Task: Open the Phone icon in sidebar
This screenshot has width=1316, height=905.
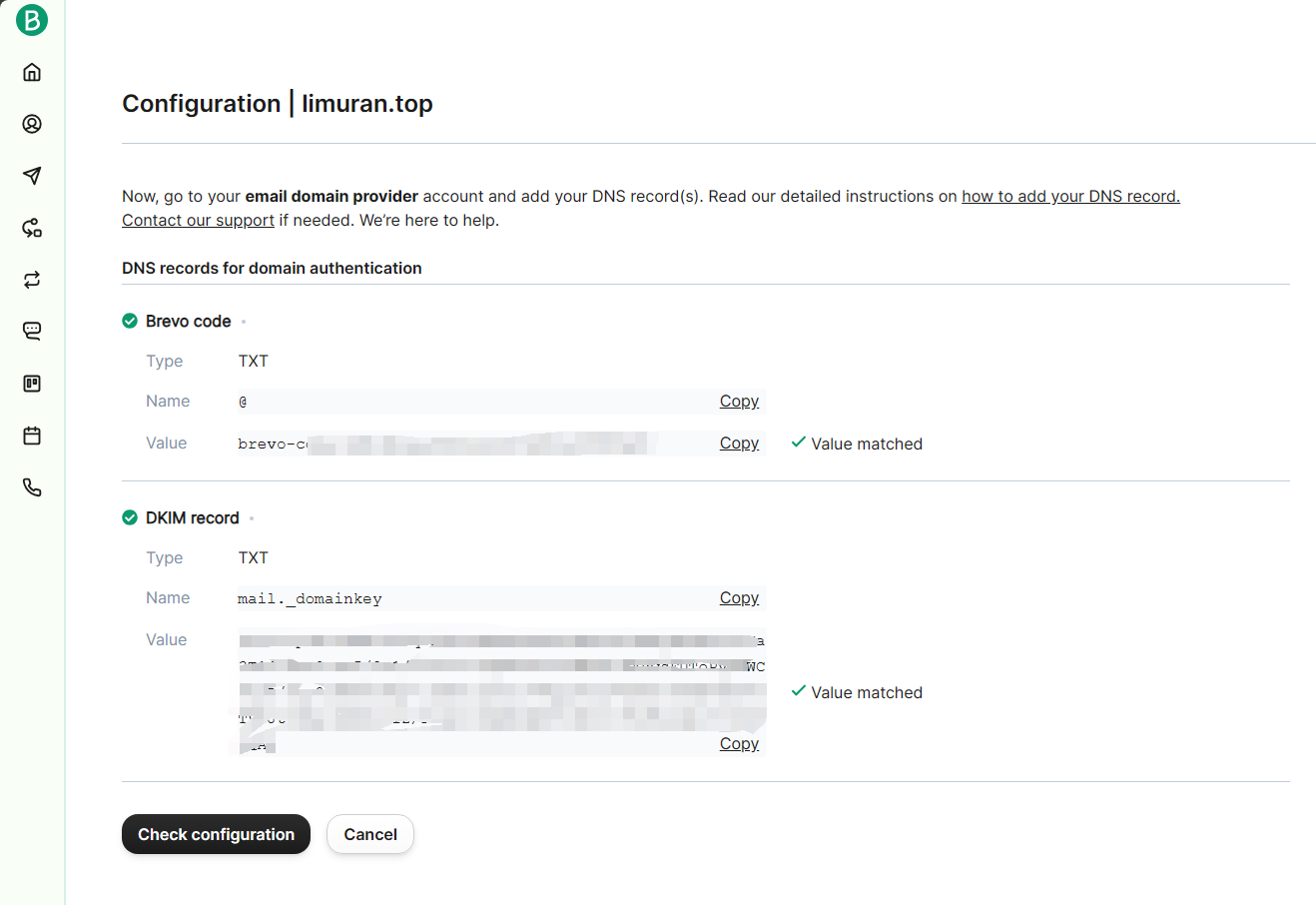Action: (x=32, y=487)
